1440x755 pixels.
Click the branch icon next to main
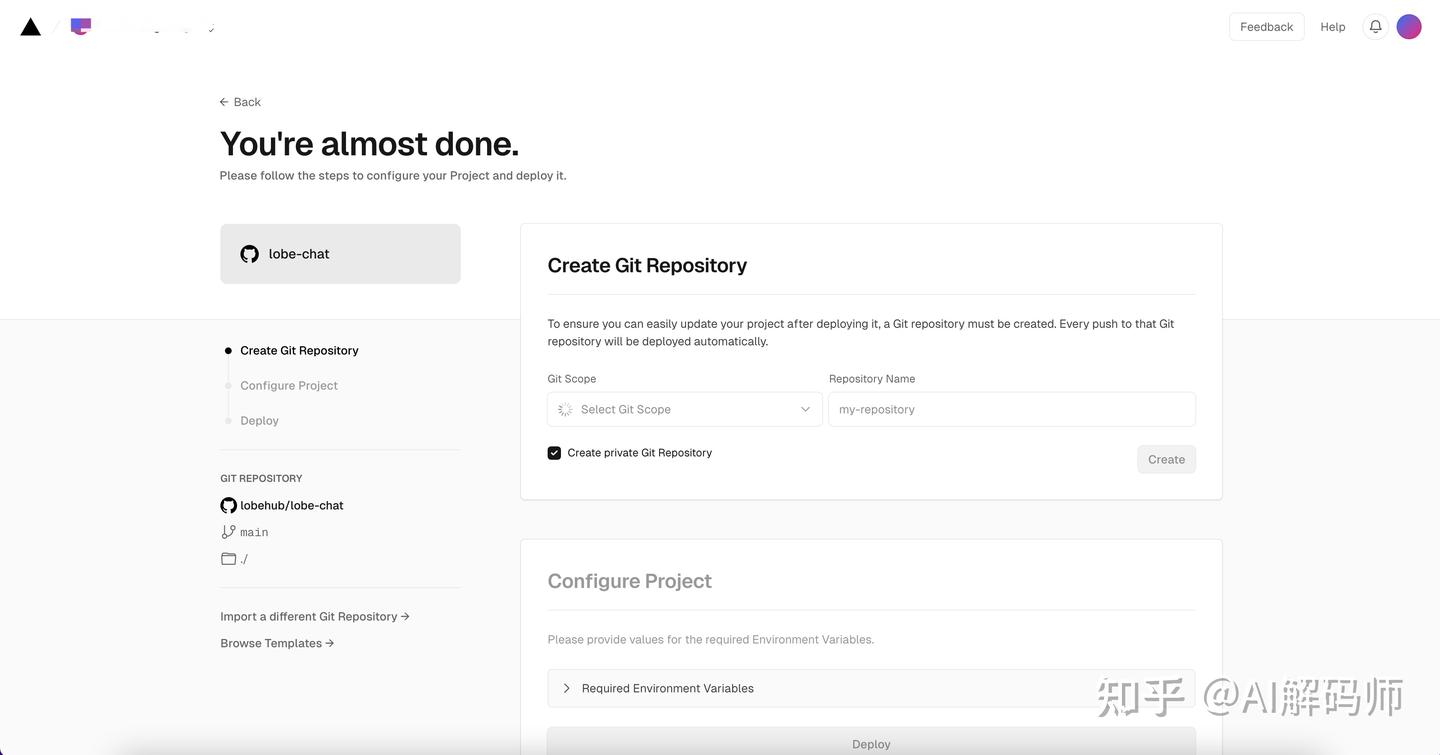coord(228,533)
